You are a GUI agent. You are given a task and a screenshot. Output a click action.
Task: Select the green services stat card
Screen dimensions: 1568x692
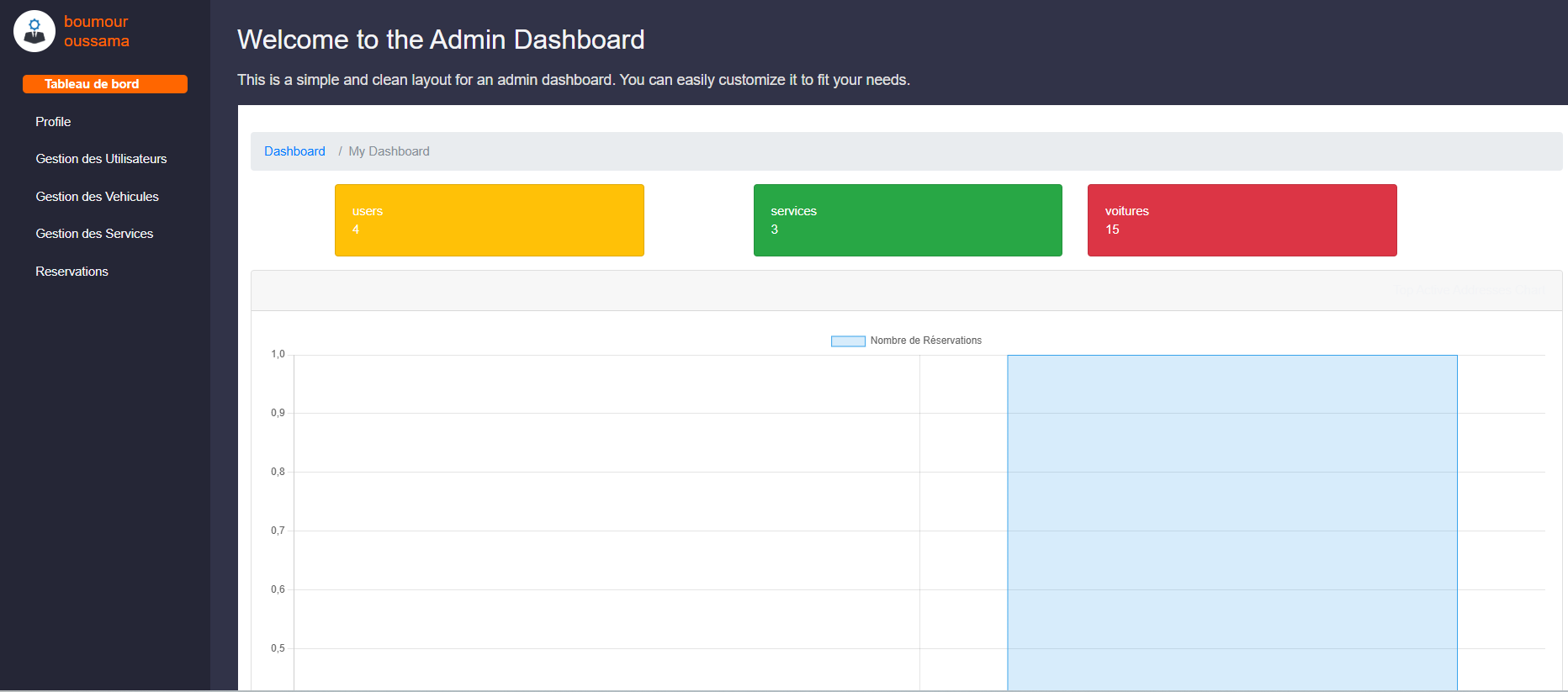point(908,220)
